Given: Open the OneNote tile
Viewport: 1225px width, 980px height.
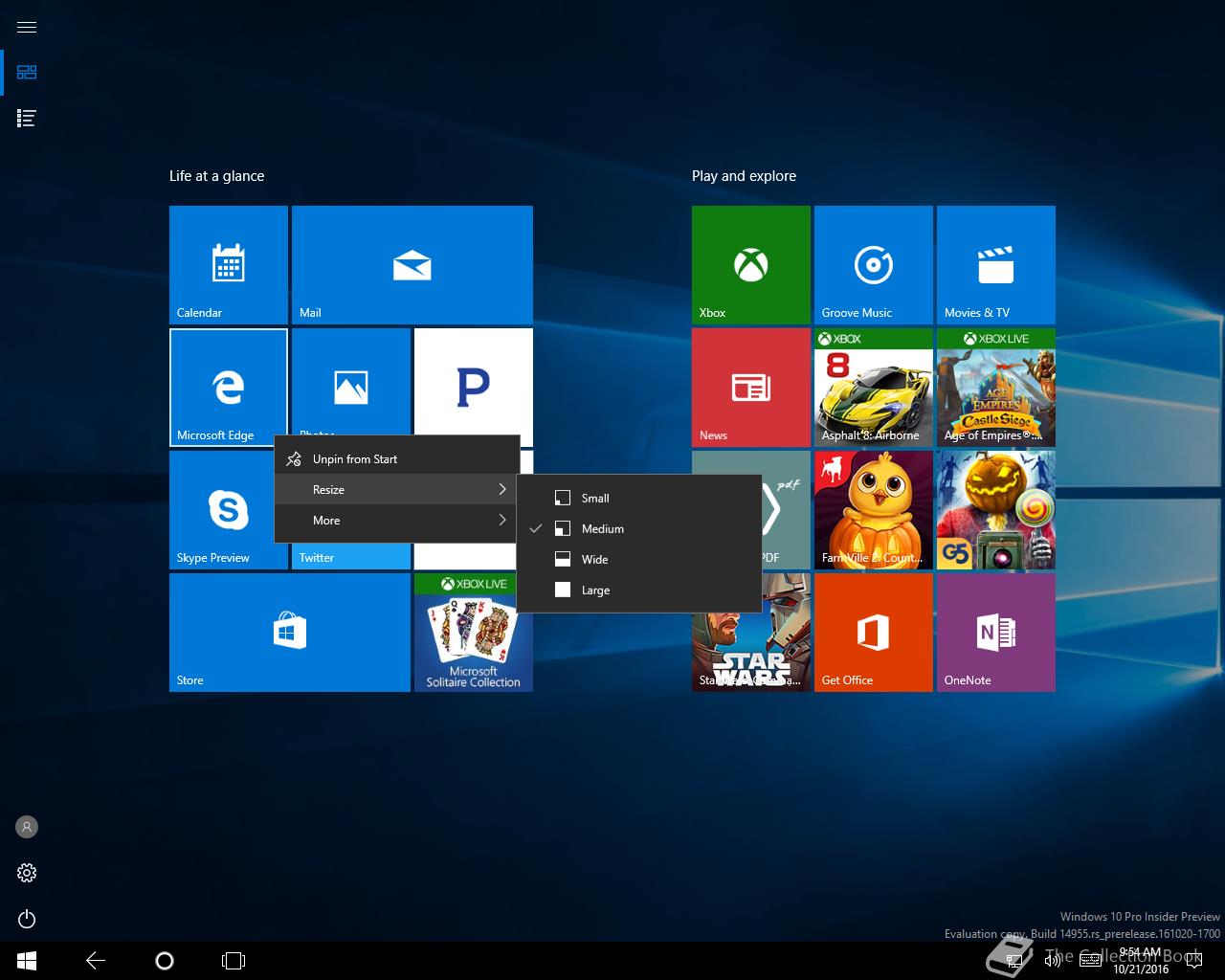Looking at the screenshot, I should click(x=996, y=633).
